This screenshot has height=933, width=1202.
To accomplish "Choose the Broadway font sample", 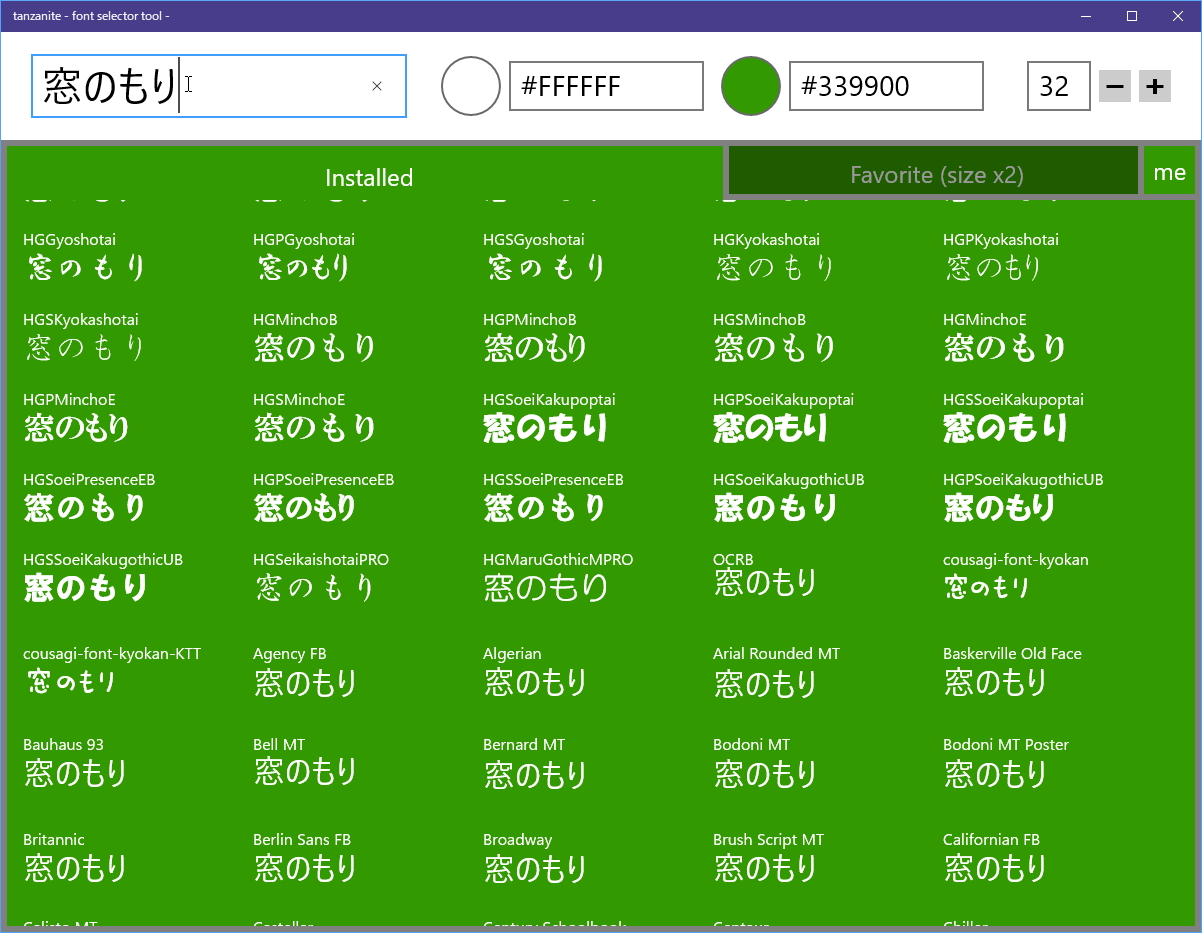I will point(535,857).
